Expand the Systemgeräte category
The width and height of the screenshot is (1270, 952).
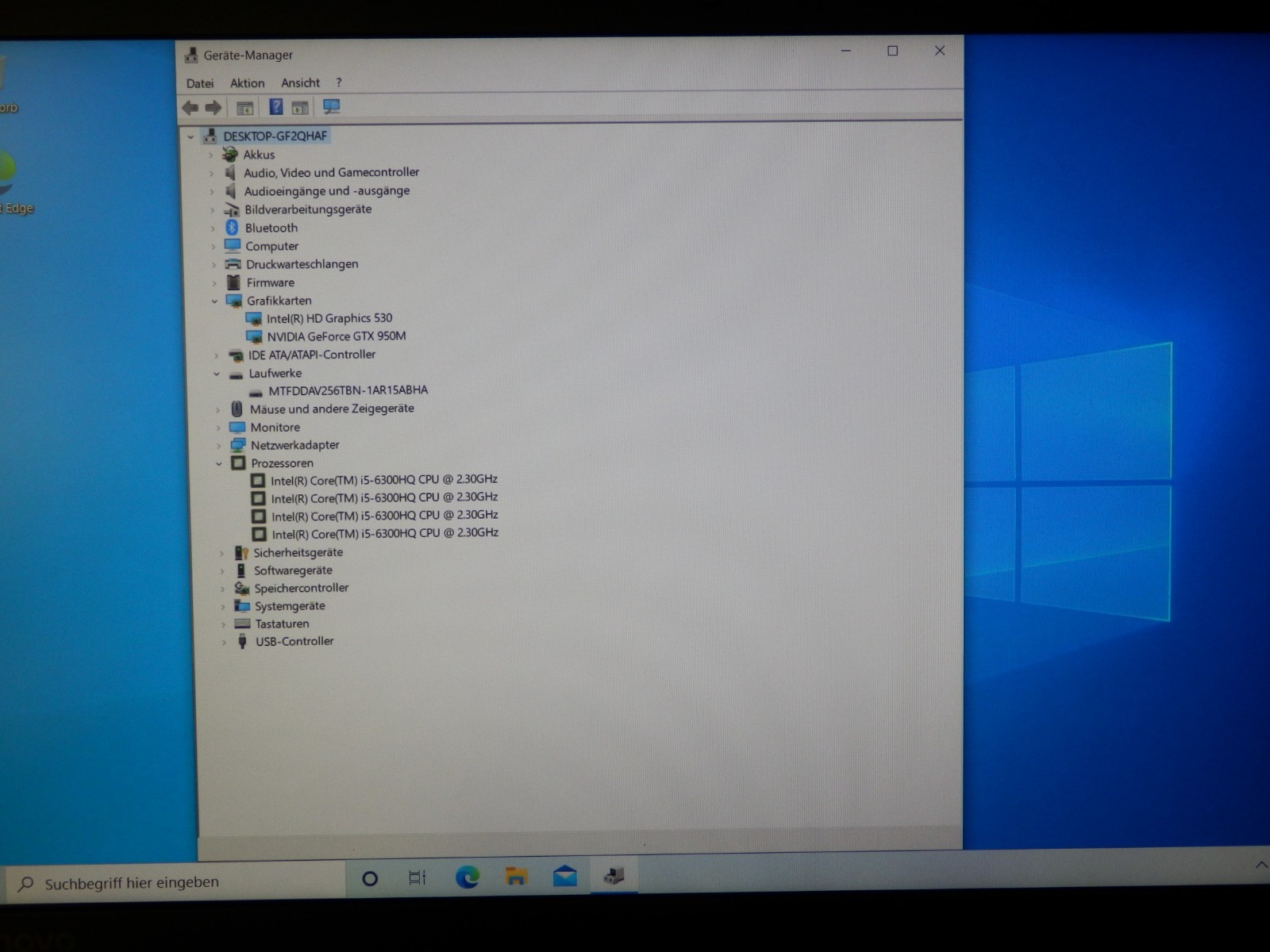(x=222, y=606)
